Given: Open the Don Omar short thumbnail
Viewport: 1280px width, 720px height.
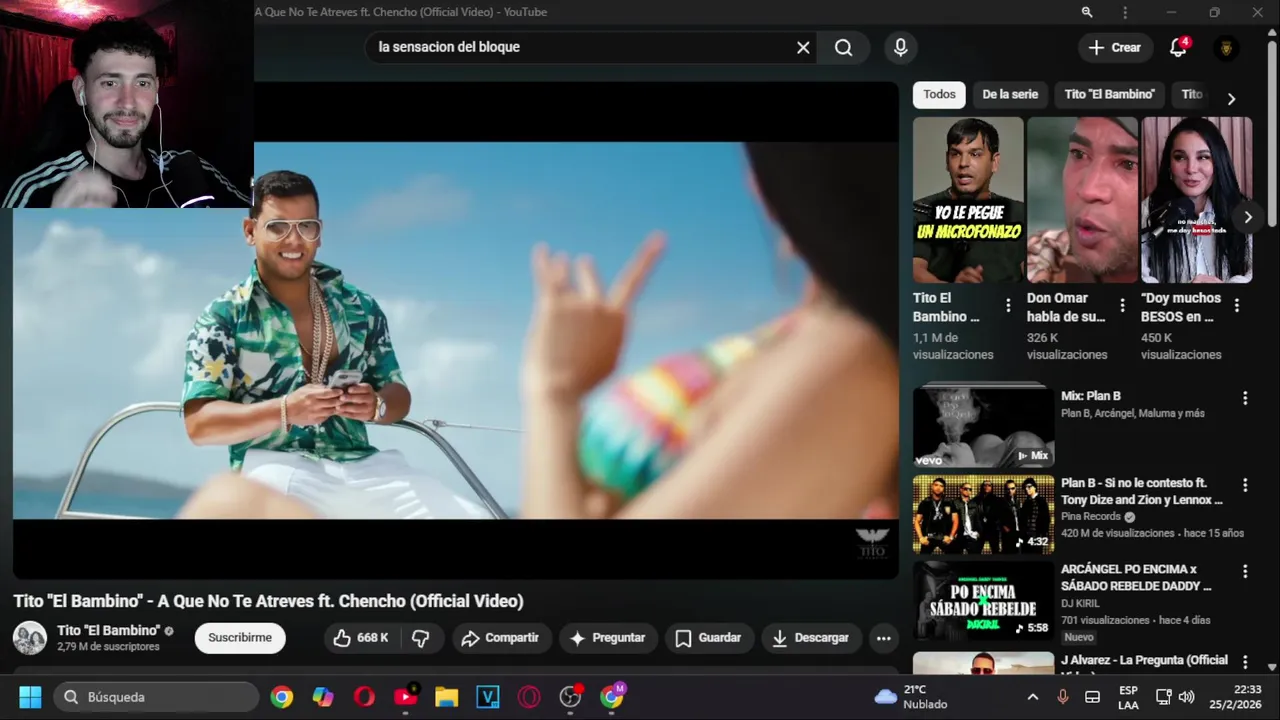Looking at the screenshot, I should tap(1082, 200).
